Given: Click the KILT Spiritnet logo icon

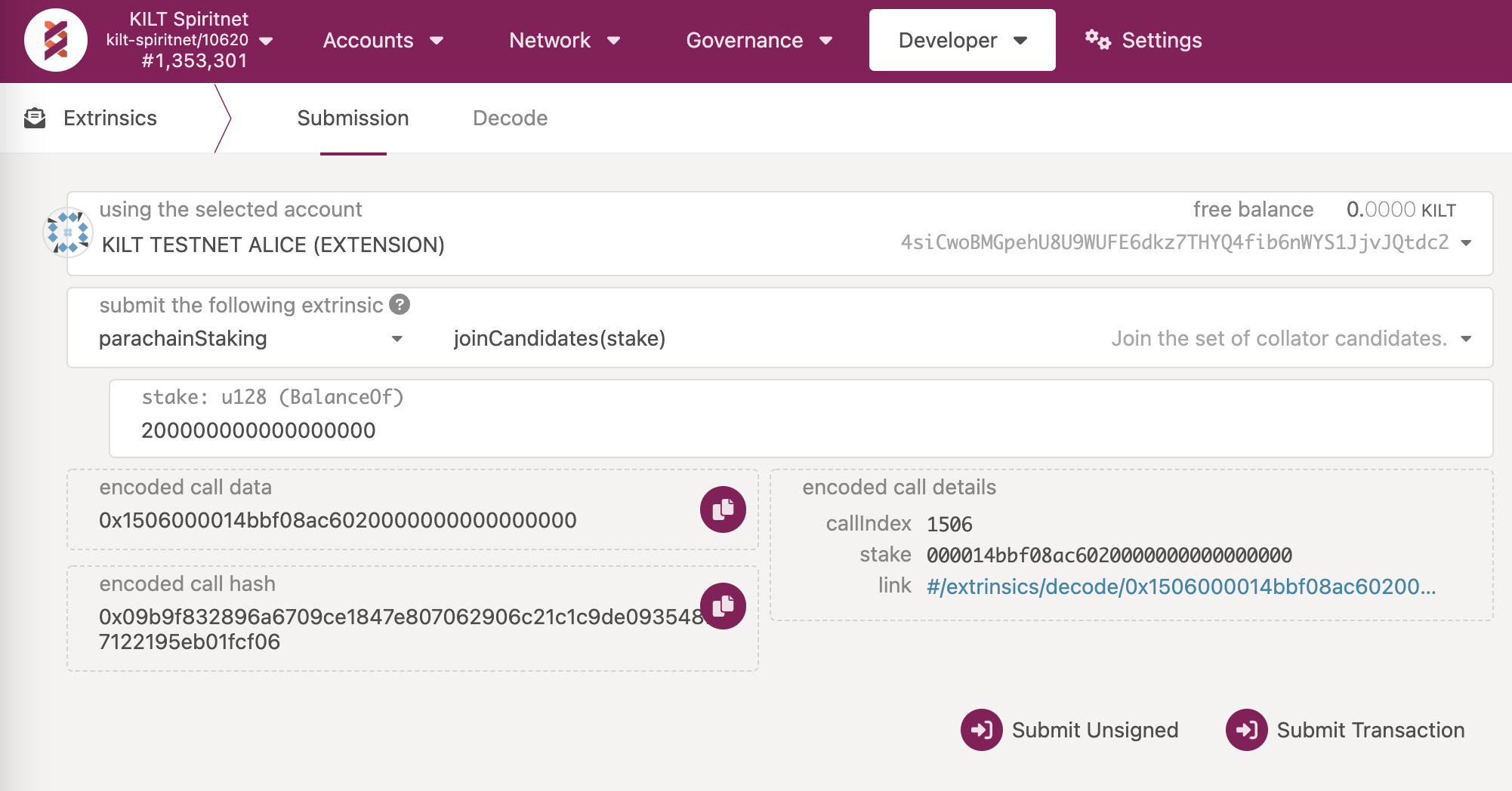Looking at the screenshot, I should click(x=56, y=40).
